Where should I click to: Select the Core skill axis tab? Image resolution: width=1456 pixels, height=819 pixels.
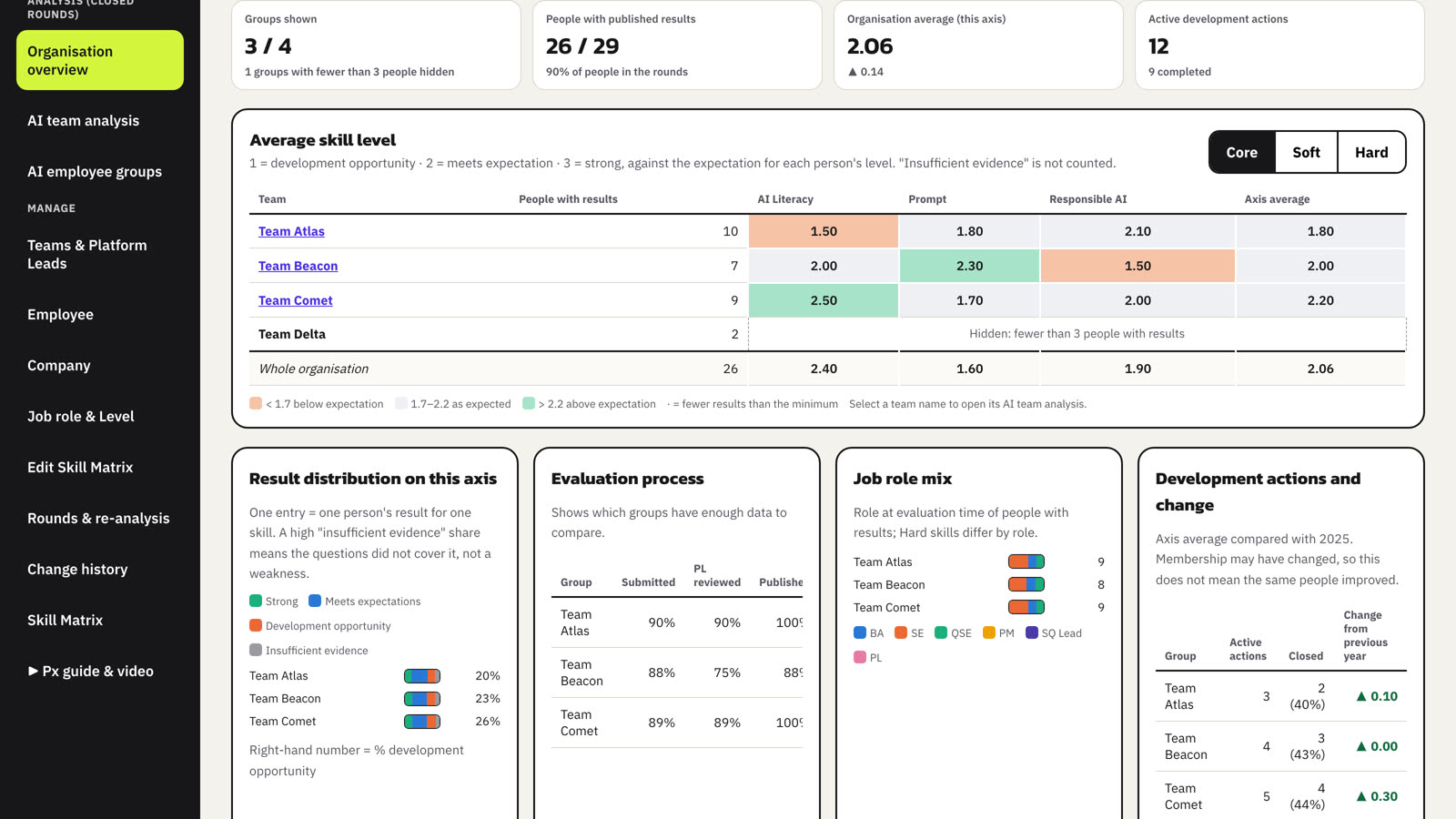(1242, 152)
